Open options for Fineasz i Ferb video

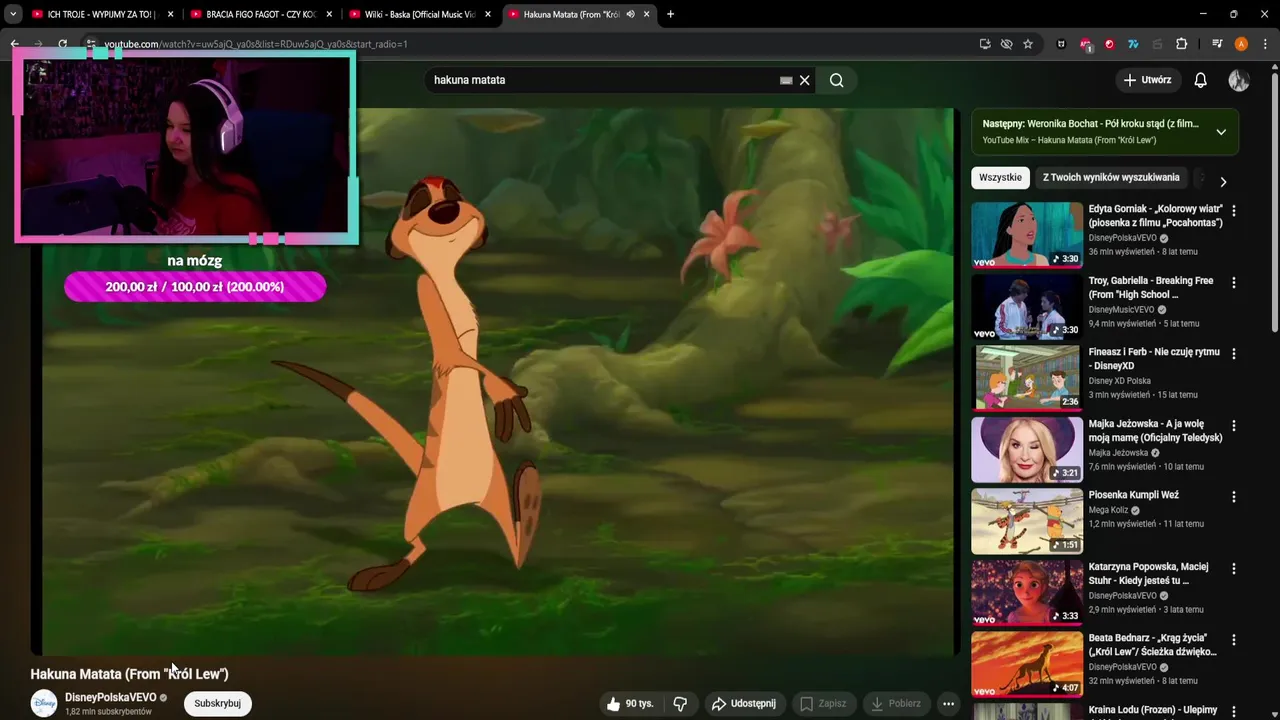1234,354
